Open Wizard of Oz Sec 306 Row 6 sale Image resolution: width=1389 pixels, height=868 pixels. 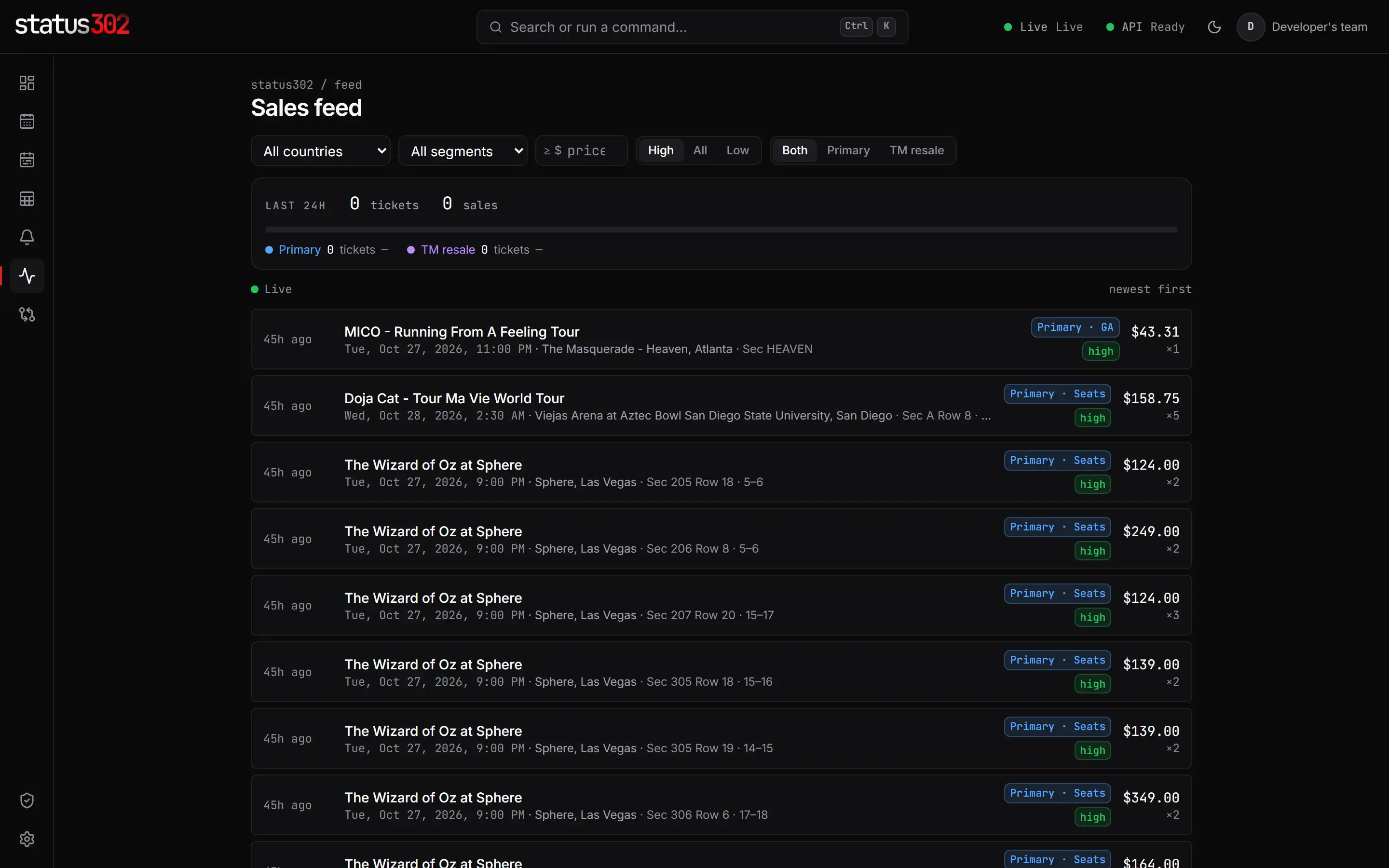pos(721,805)
